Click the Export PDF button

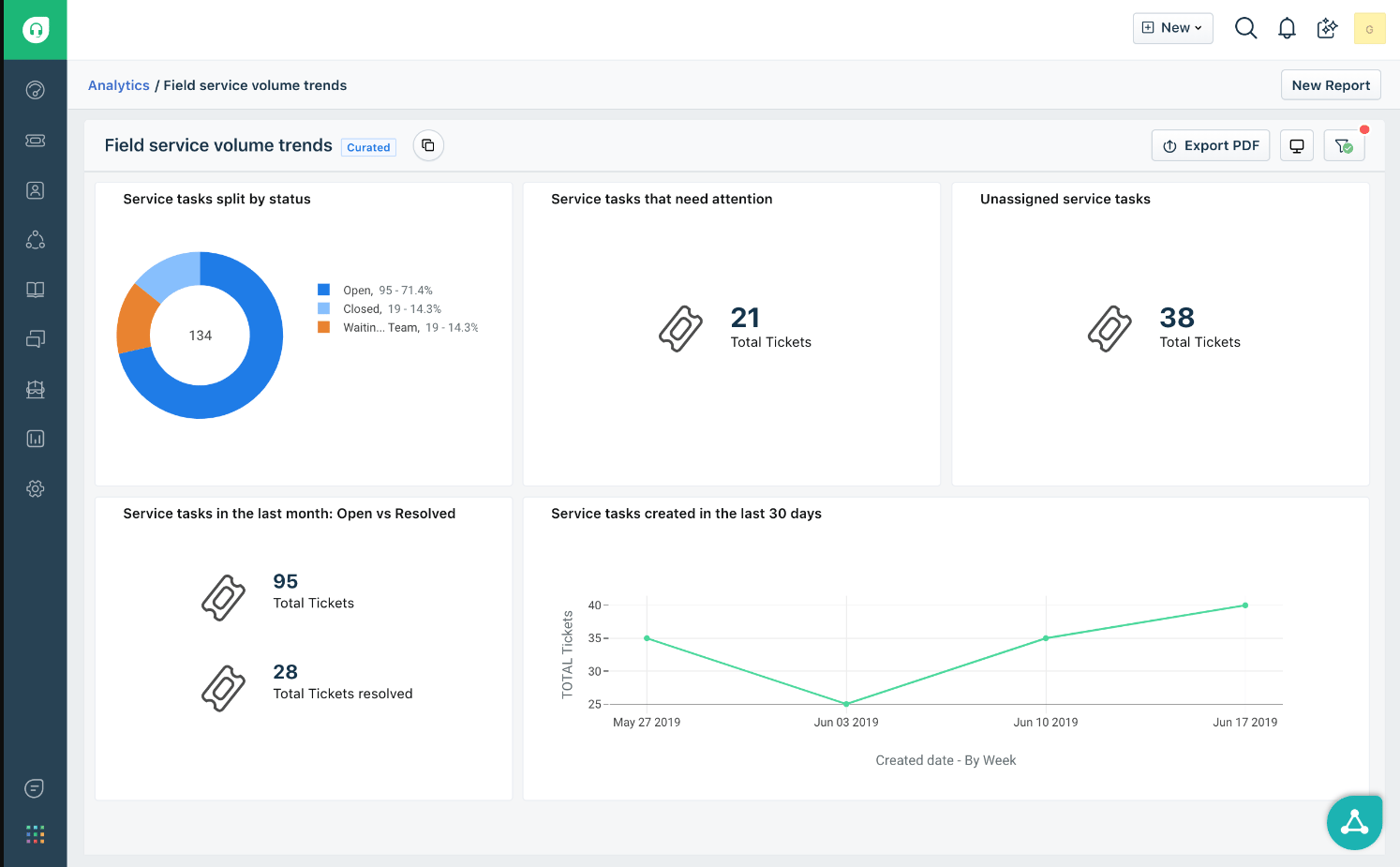pos(1210,145)
